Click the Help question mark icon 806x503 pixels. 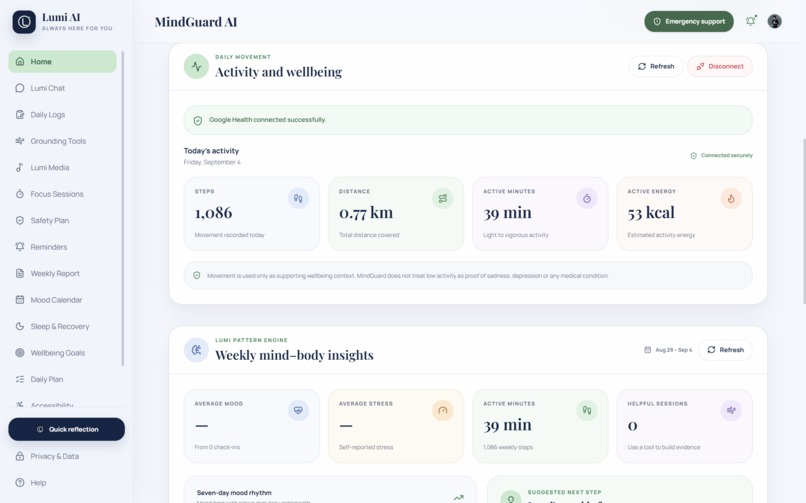tap(20, 482)
